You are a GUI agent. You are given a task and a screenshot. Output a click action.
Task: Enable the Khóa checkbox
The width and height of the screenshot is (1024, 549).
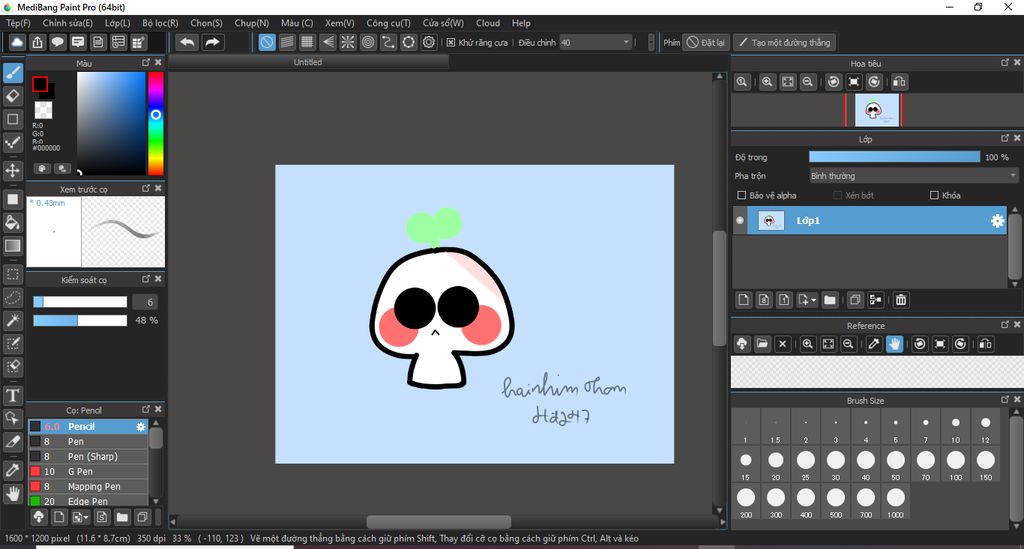coord(934,196)
